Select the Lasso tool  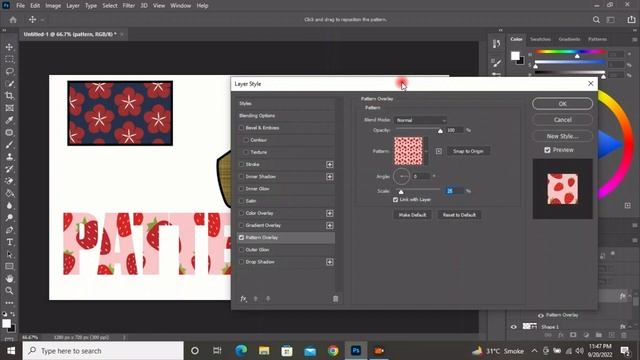pos(9,71)
